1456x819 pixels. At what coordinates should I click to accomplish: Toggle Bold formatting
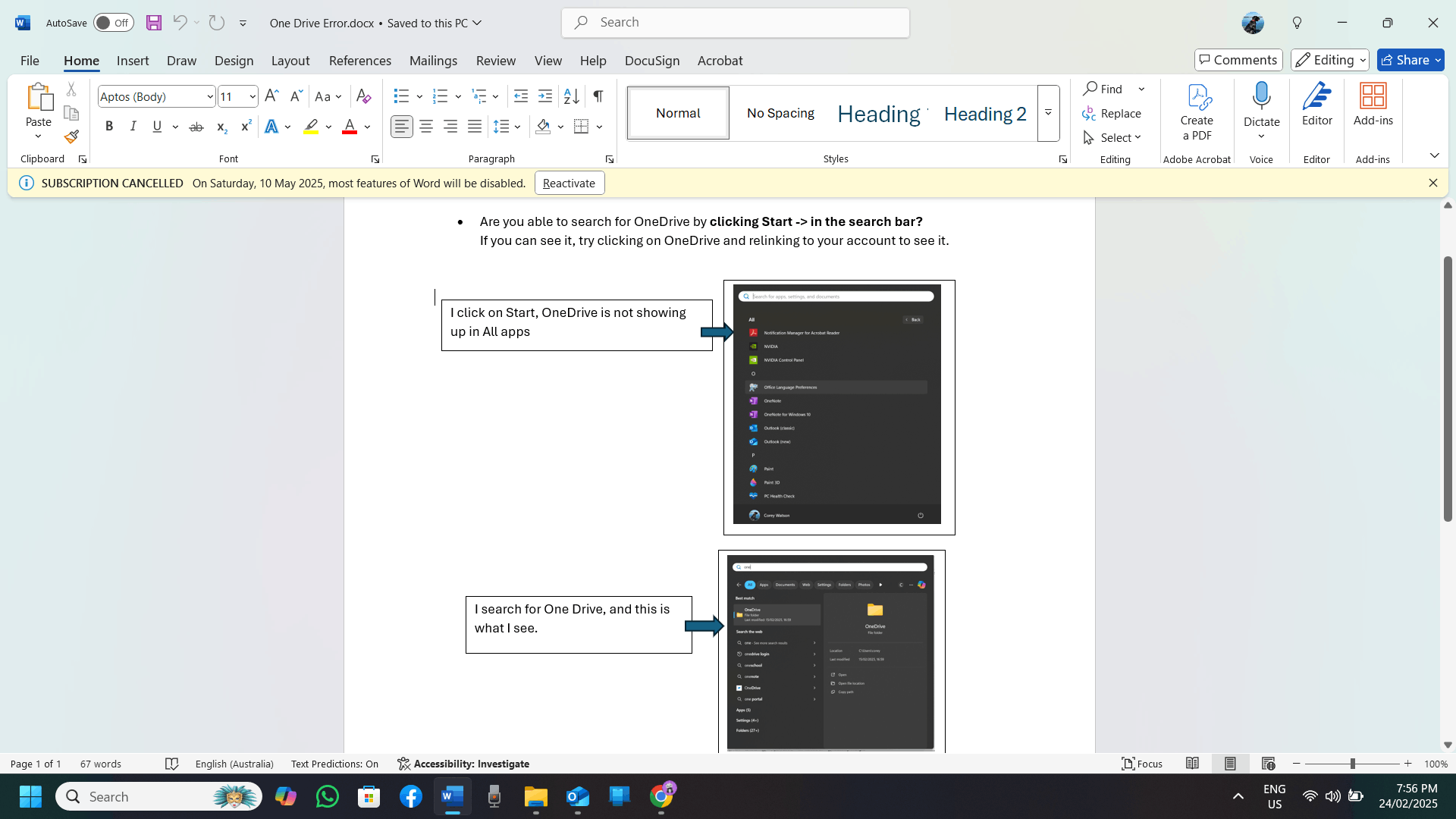[x=109, y=127]
